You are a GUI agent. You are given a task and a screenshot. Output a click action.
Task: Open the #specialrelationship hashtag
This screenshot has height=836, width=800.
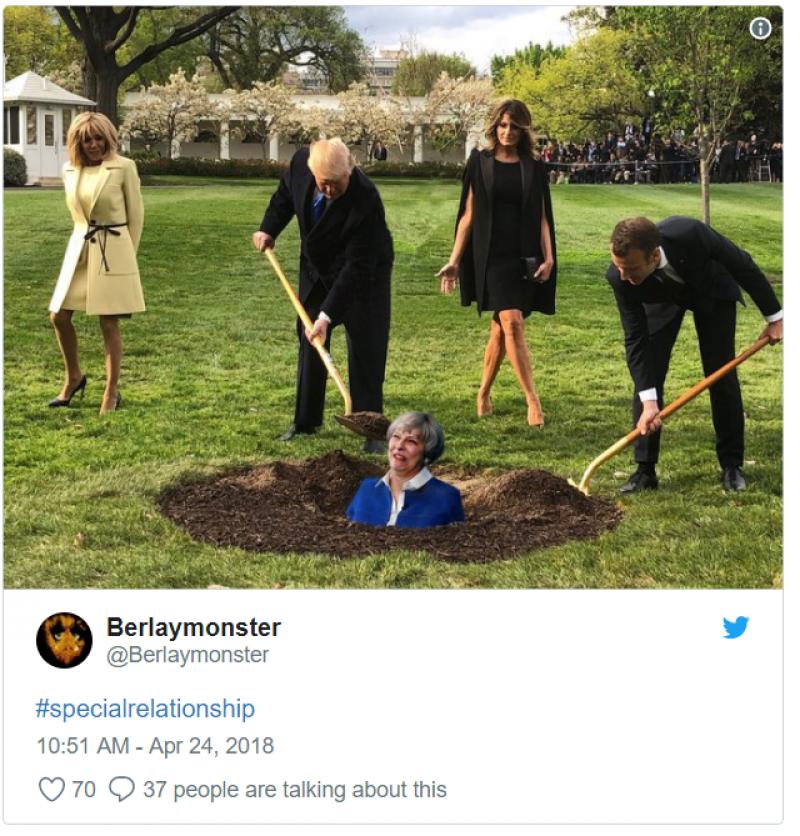pyautogui.click(x=145, y=709)
